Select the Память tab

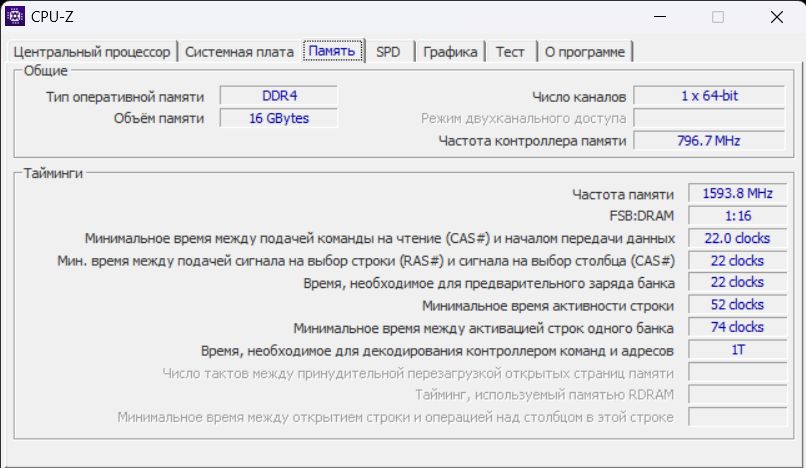tap(332, 51)
